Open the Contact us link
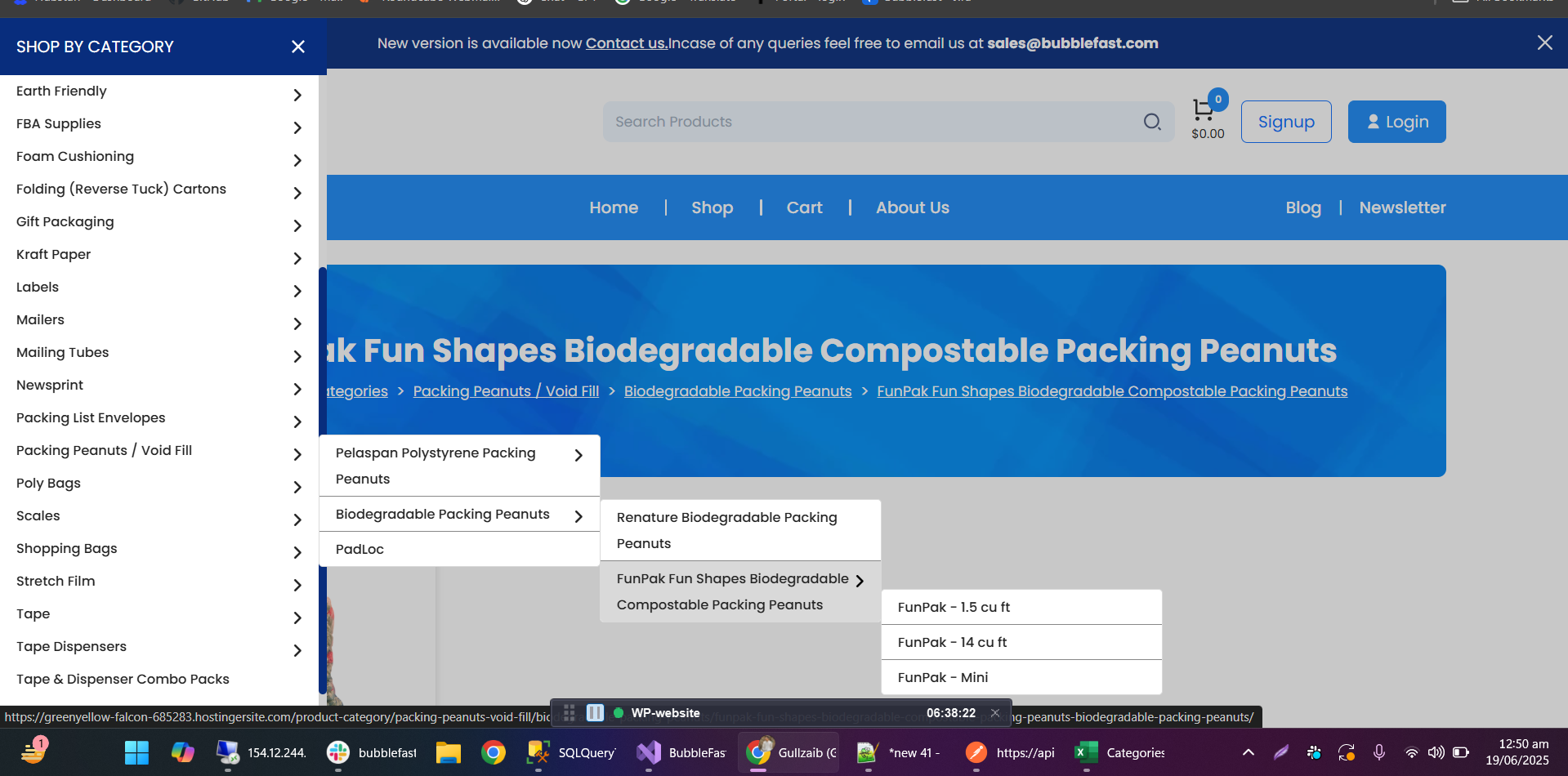Image resolution: width=1568 pixels, height=776 pixels. [x=627, y=43]
